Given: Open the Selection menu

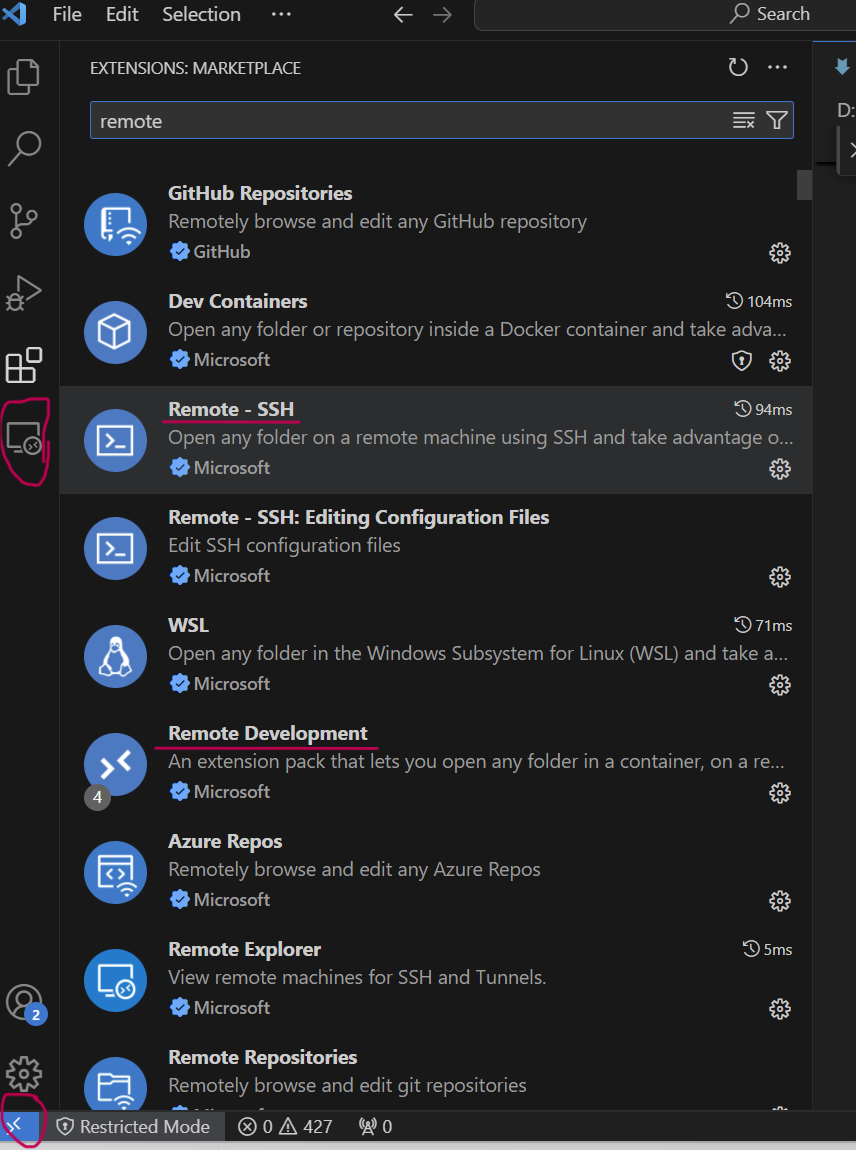Looking at the screenshot, I should 201,14.
